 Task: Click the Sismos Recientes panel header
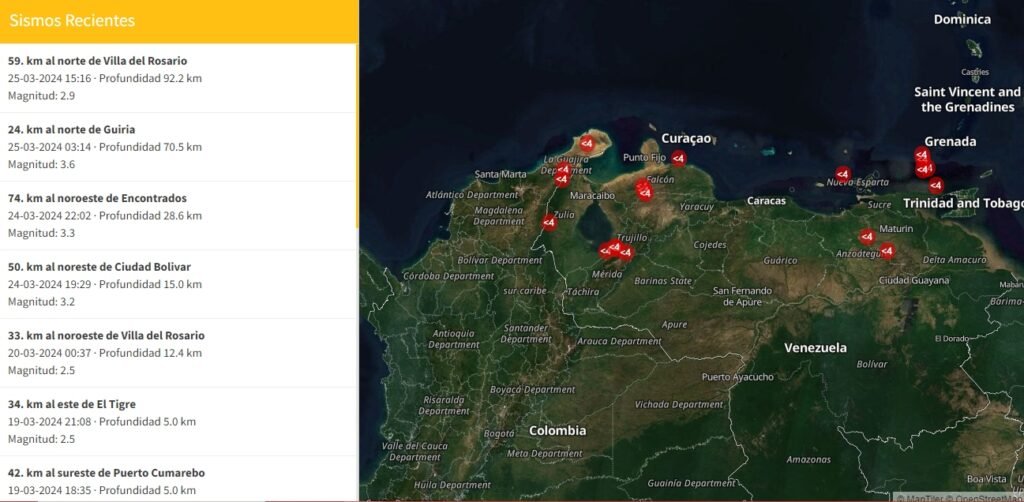178,21
